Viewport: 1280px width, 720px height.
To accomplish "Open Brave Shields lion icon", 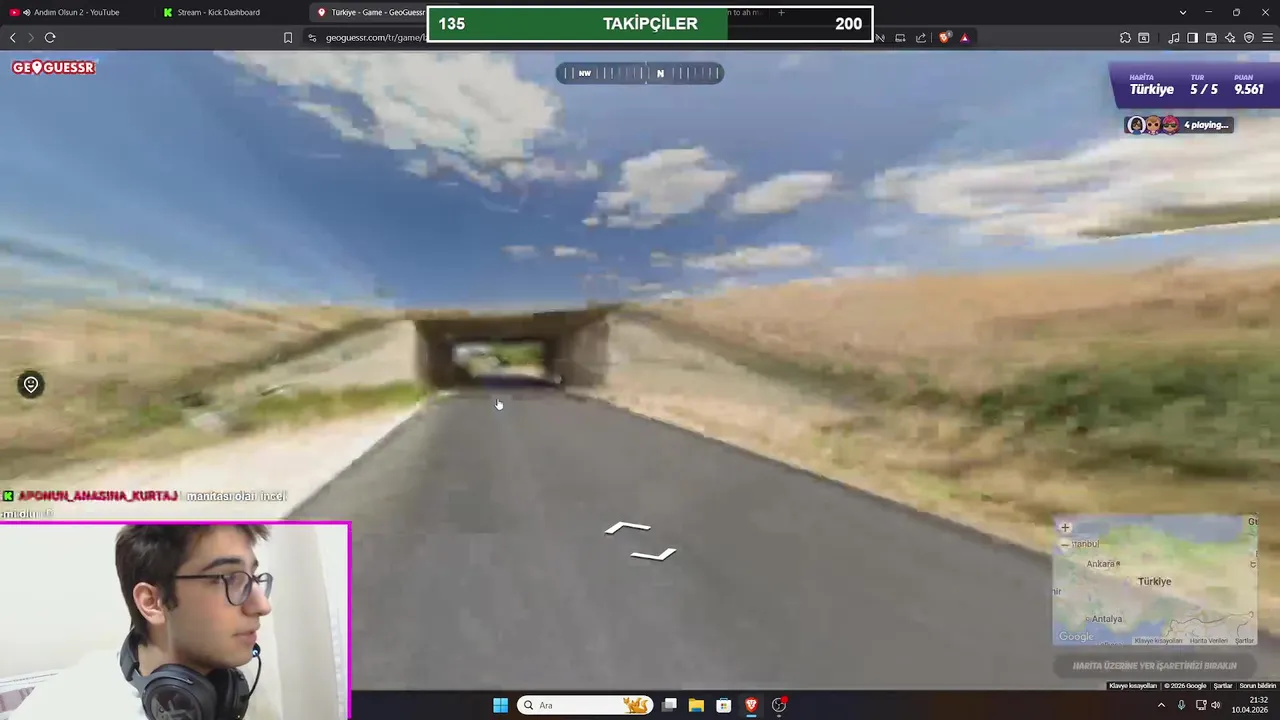I will pyautogui.click(x=945, y=38).
